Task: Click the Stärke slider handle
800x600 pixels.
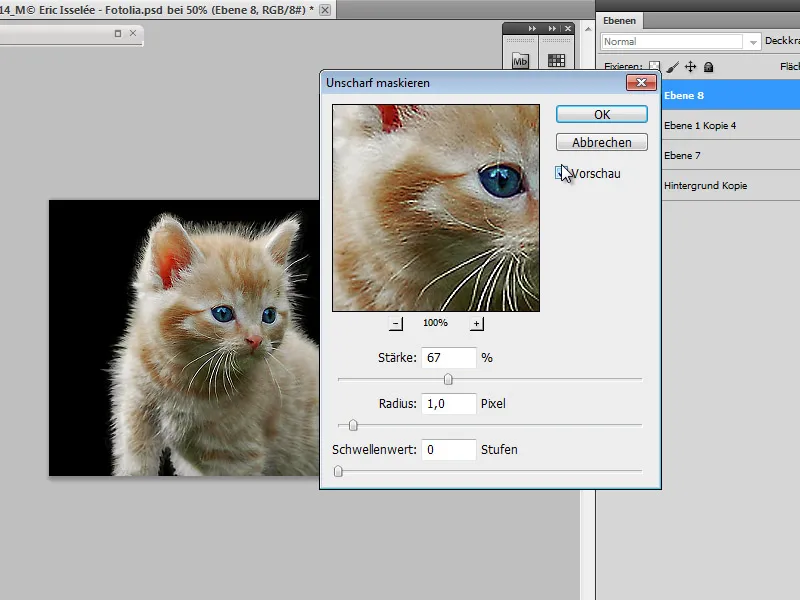Action: (447, 378)
